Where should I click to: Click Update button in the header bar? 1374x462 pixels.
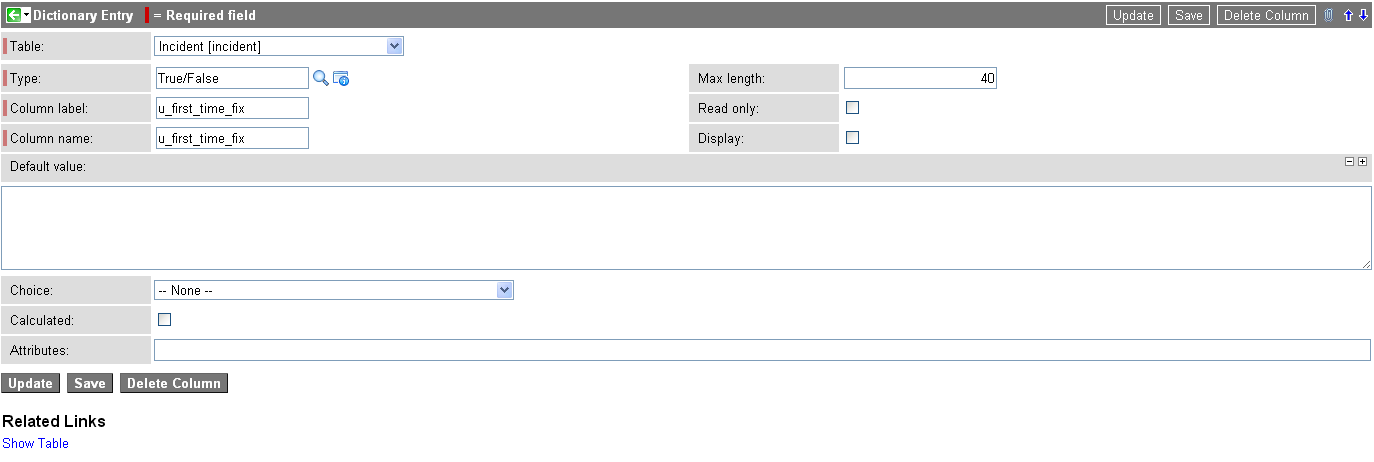coord(1134,15)
